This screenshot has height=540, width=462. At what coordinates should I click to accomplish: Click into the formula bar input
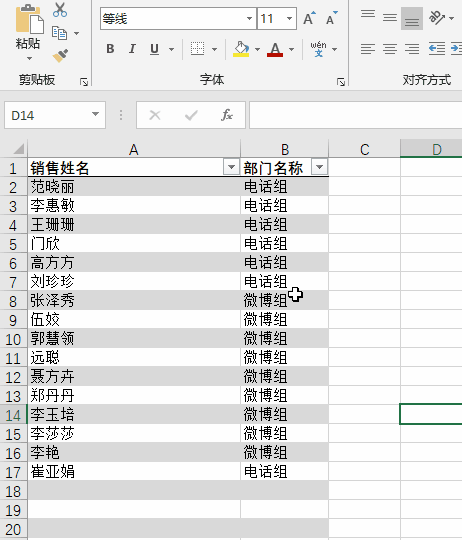coord(356,115)
